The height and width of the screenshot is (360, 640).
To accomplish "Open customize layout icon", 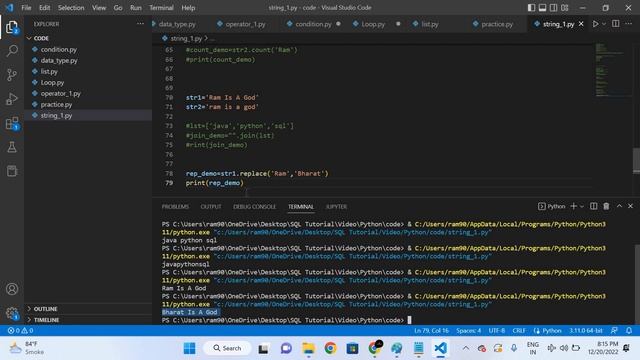I will tap(565, 8).
